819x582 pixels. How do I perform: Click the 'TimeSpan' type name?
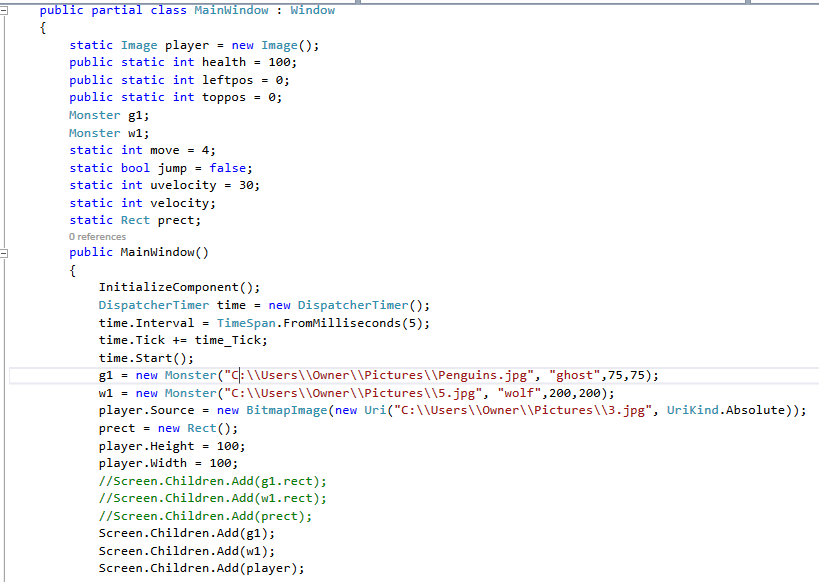pos(246,323)
